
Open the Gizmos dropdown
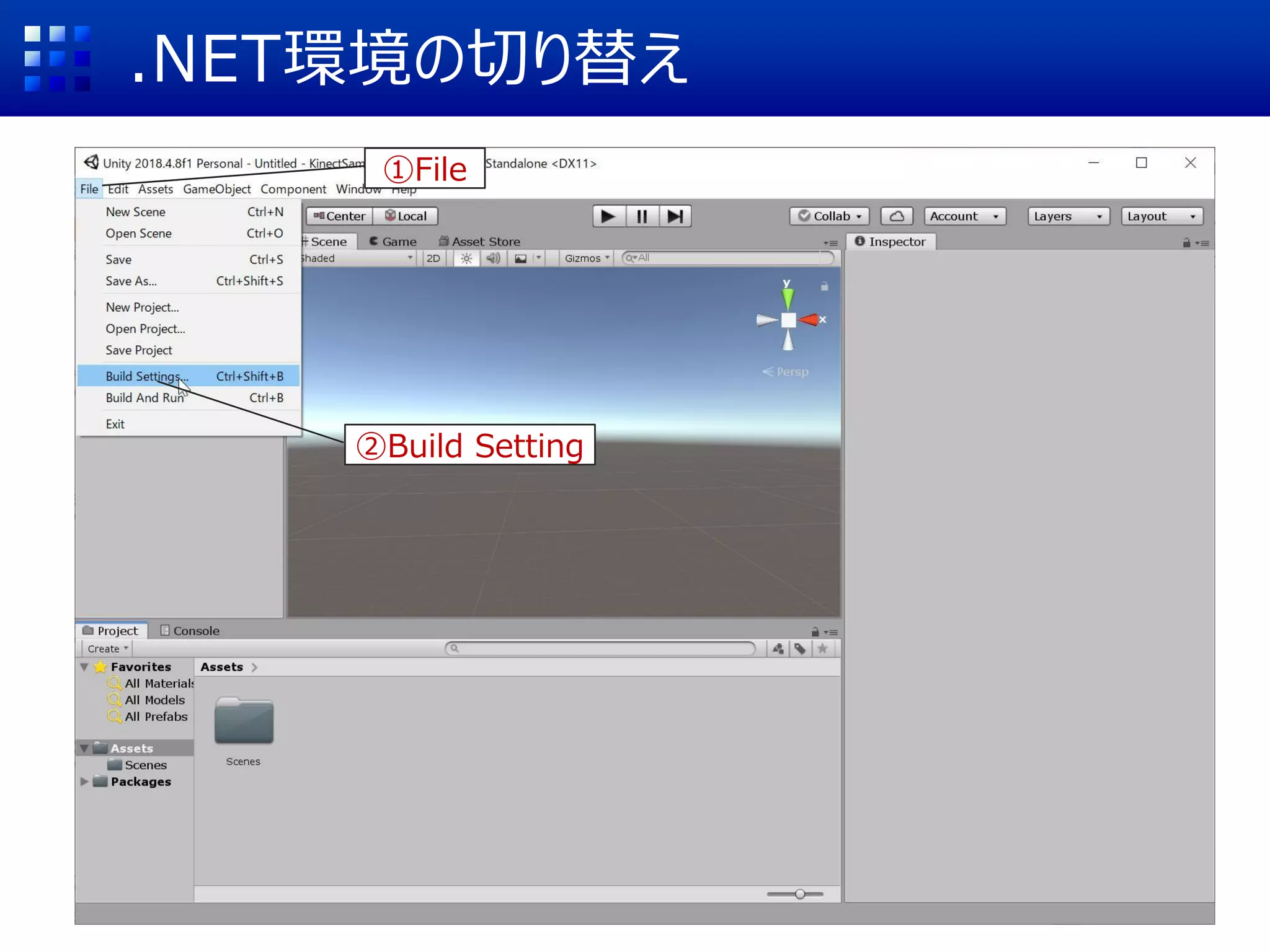point(587,258)
